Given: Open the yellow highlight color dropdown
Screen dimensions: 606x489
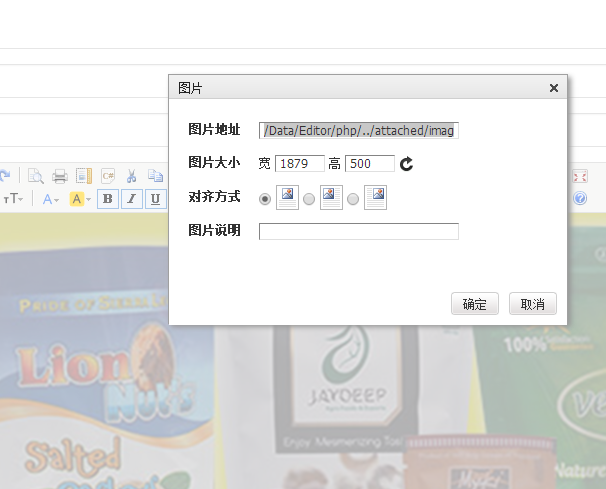Looking at the screenshot, I should [81, 199].
